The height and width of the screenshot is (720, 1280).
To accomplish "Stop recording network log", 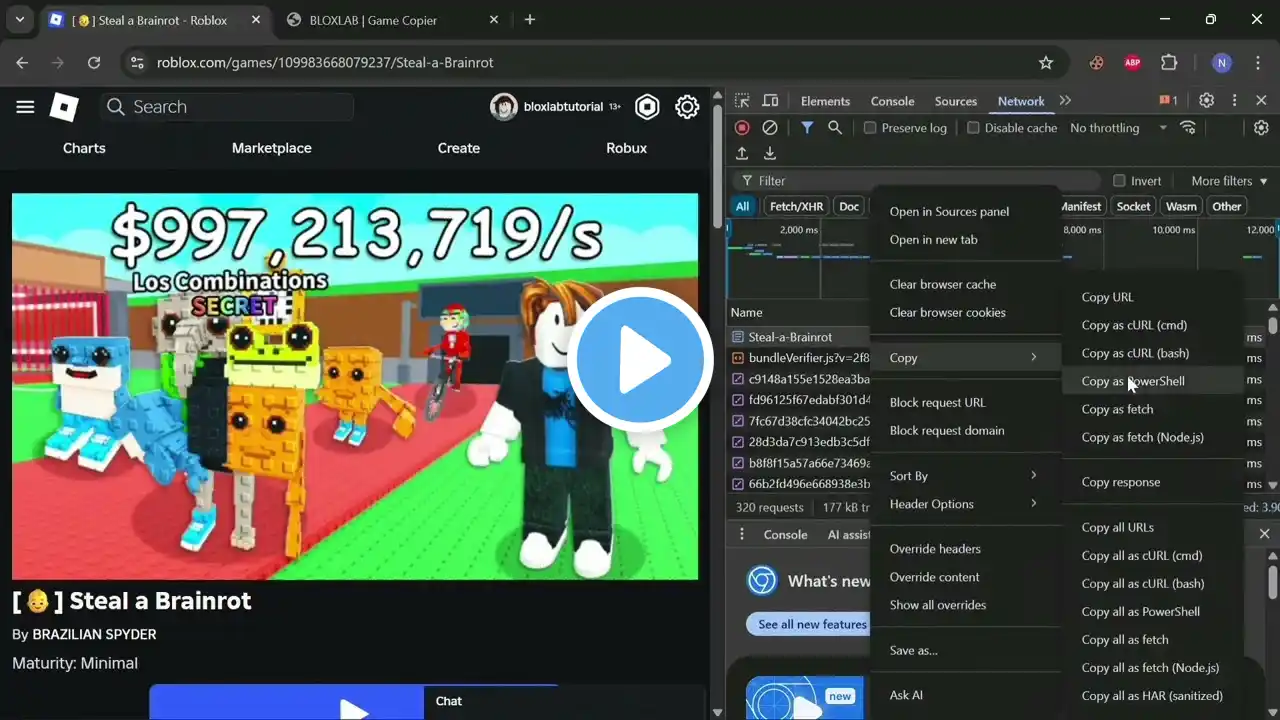I will 742,128.
